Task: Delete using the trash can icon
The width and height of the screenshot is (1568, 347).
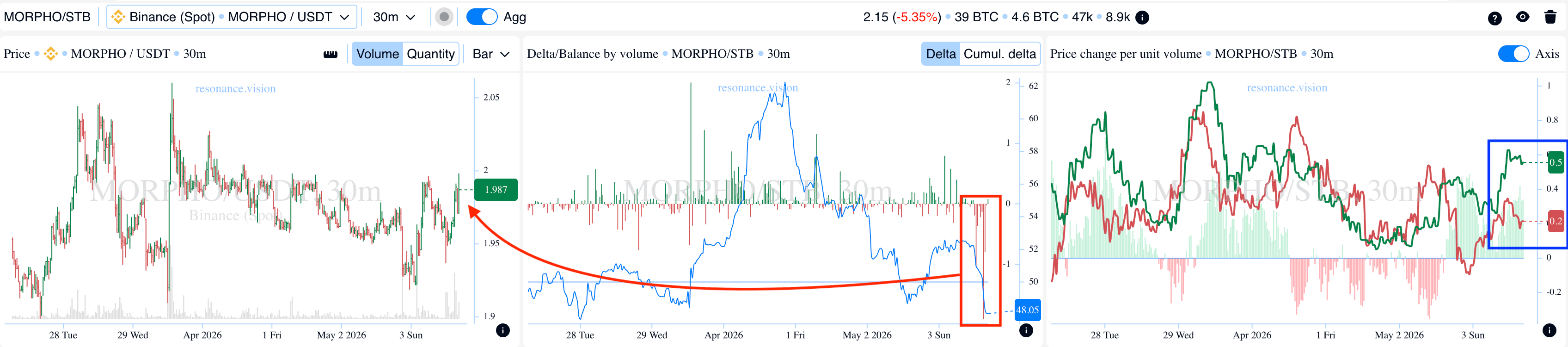Action: (1550, 17)
